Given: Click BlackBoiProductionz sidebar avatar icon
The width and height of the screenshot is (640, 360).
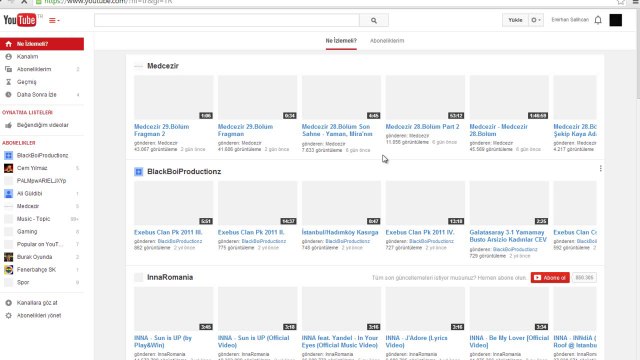Looking at the screenshot, I should point(8,156).
